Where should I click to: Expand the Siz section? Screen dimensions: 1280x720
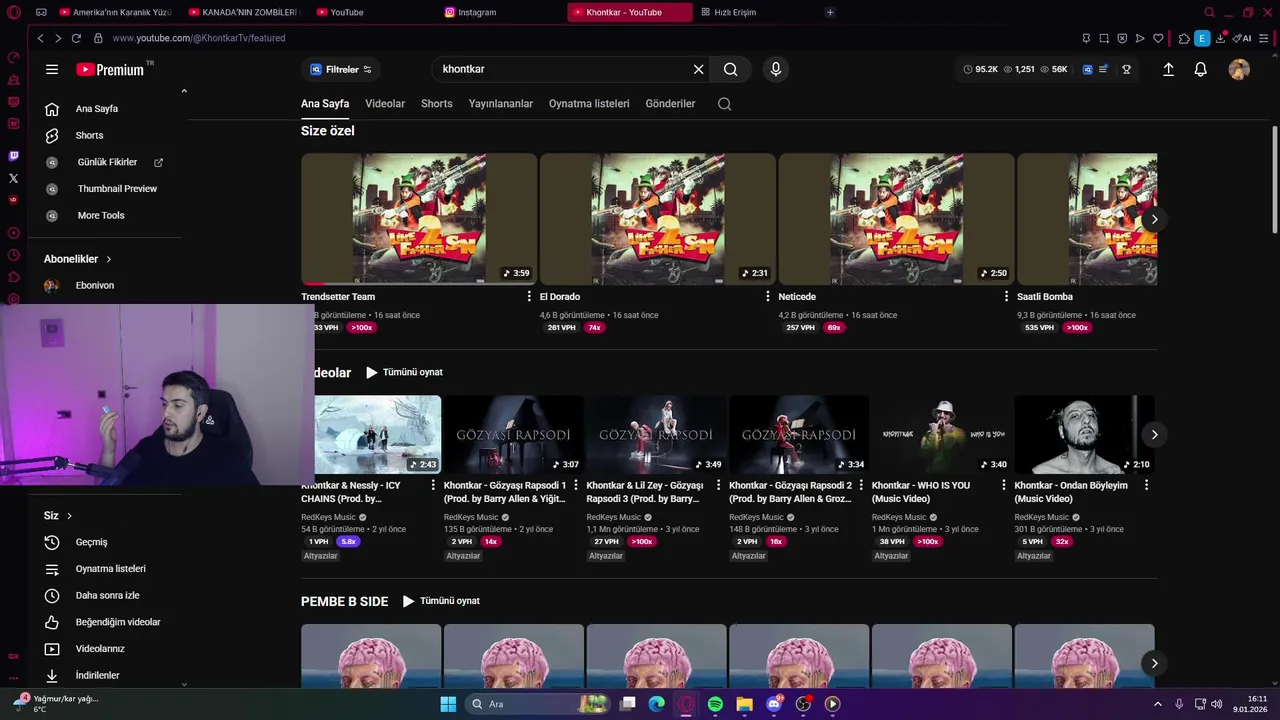[x=58, y=516]
